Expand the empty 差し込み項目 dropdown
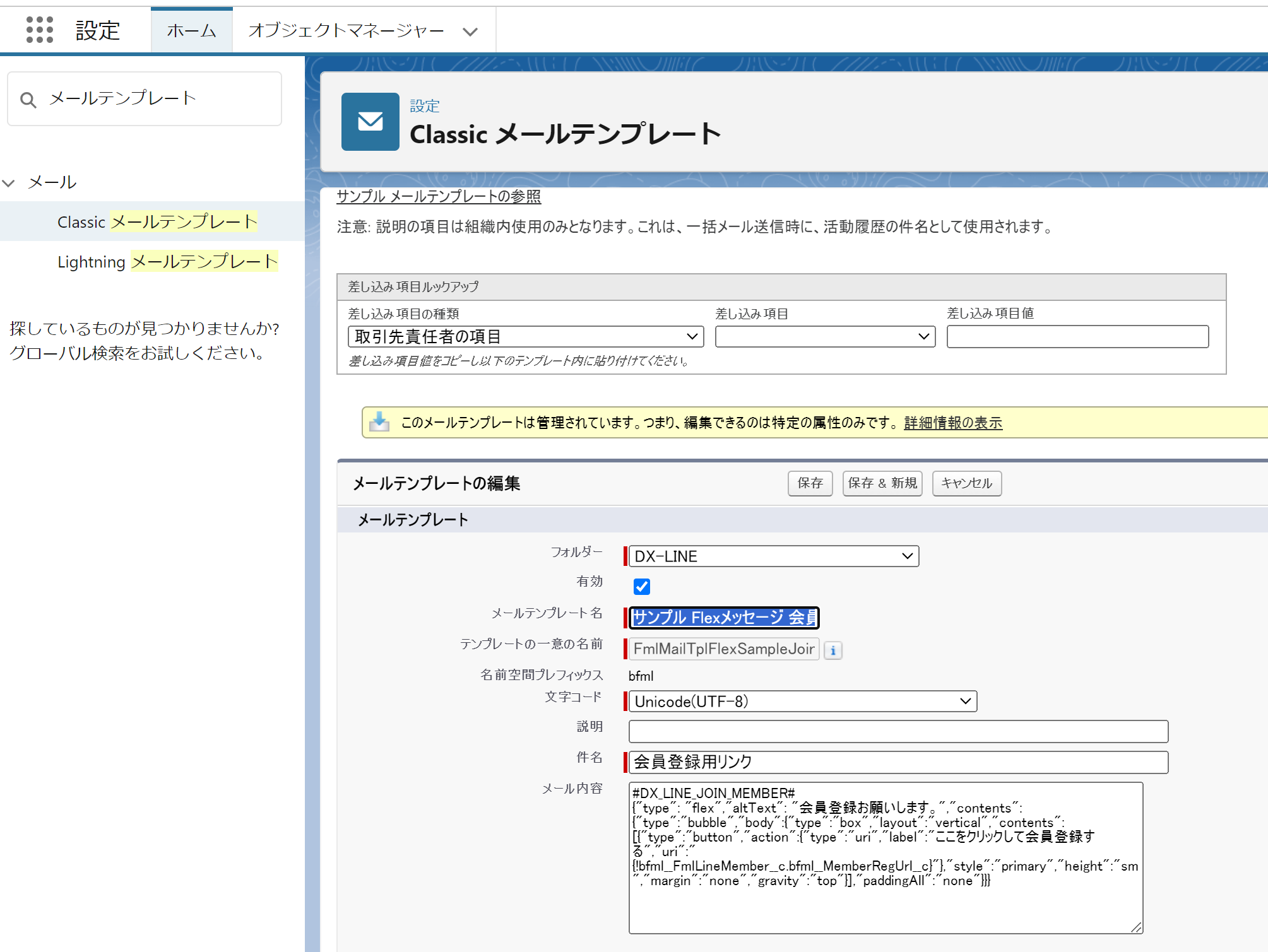 click(824, 337)
